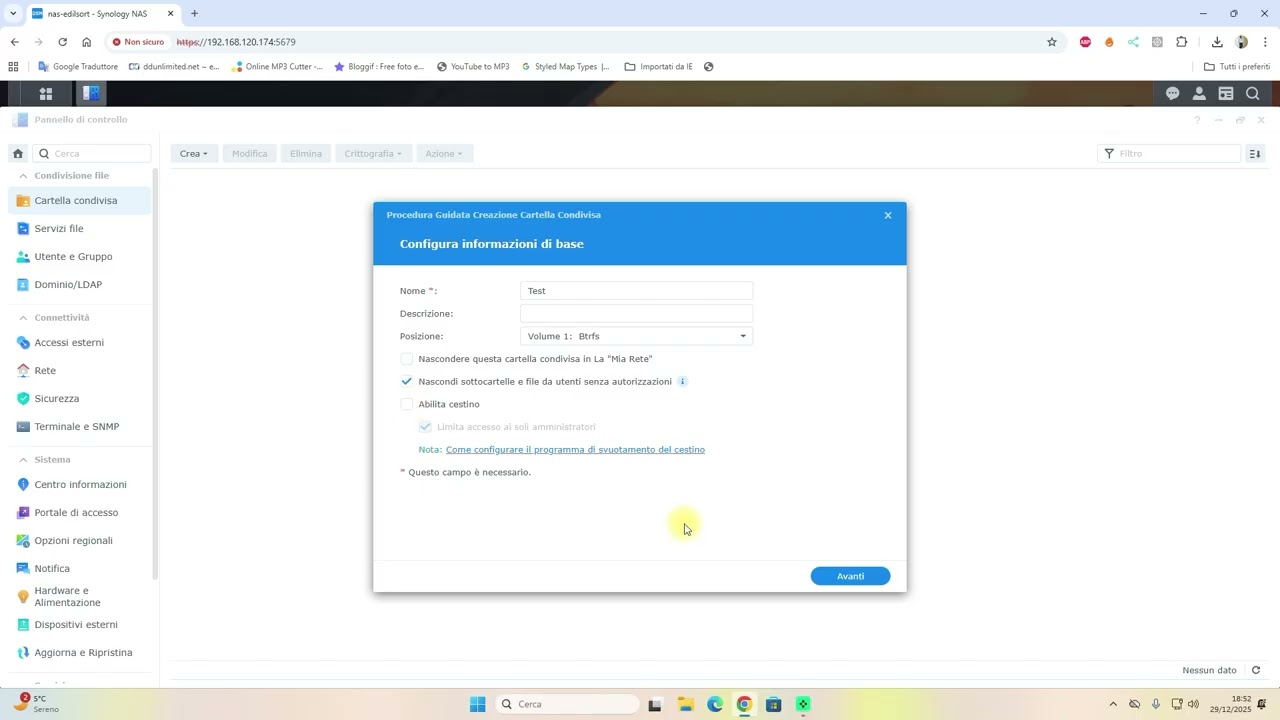Viewport: 1280px width, 720px height.
Task: Open Tutti i preferiti bookmarks folder
Action: tap(1237, 67)
